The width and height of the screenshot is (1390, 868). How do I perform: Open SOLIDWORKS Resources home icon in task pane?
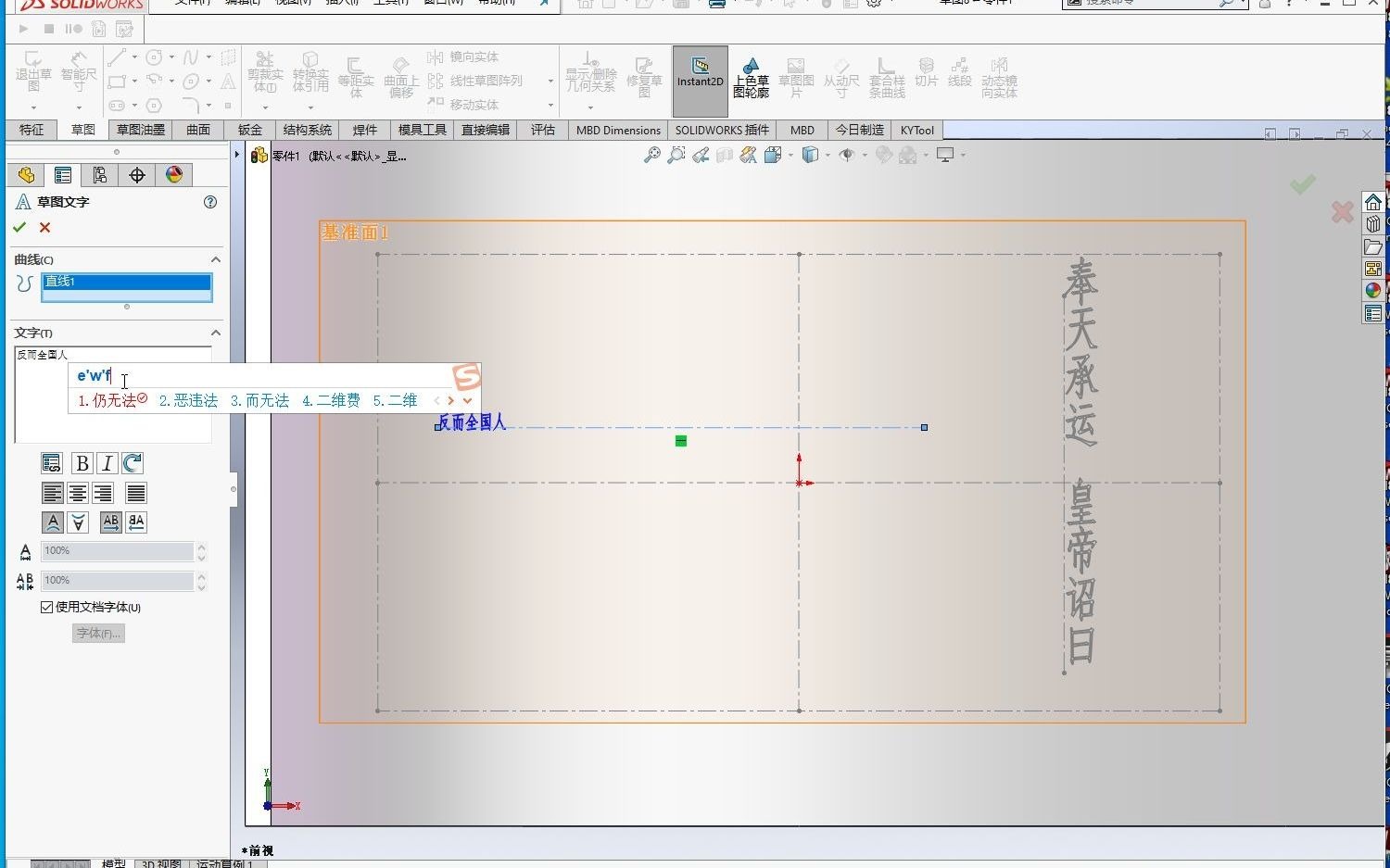click(x=1373, y=202)
